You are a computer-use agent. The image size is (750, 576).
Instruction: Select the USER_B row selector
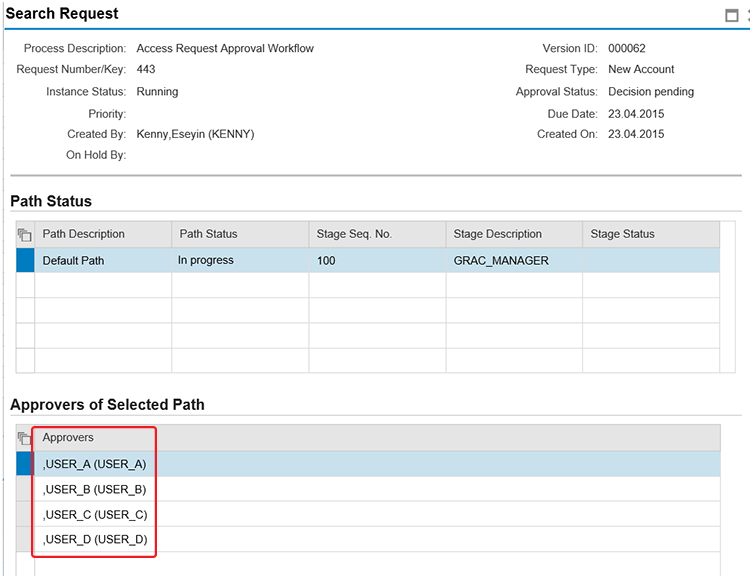point(25,490)
